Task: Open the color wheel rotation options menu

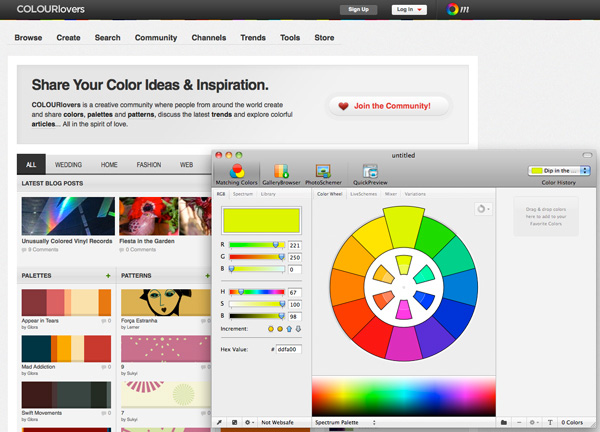Action: tap(483, 209)
